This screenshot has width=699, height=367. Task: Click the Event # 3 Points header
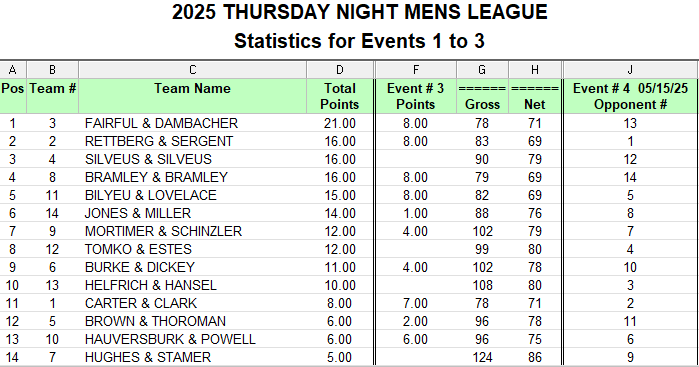415,96
